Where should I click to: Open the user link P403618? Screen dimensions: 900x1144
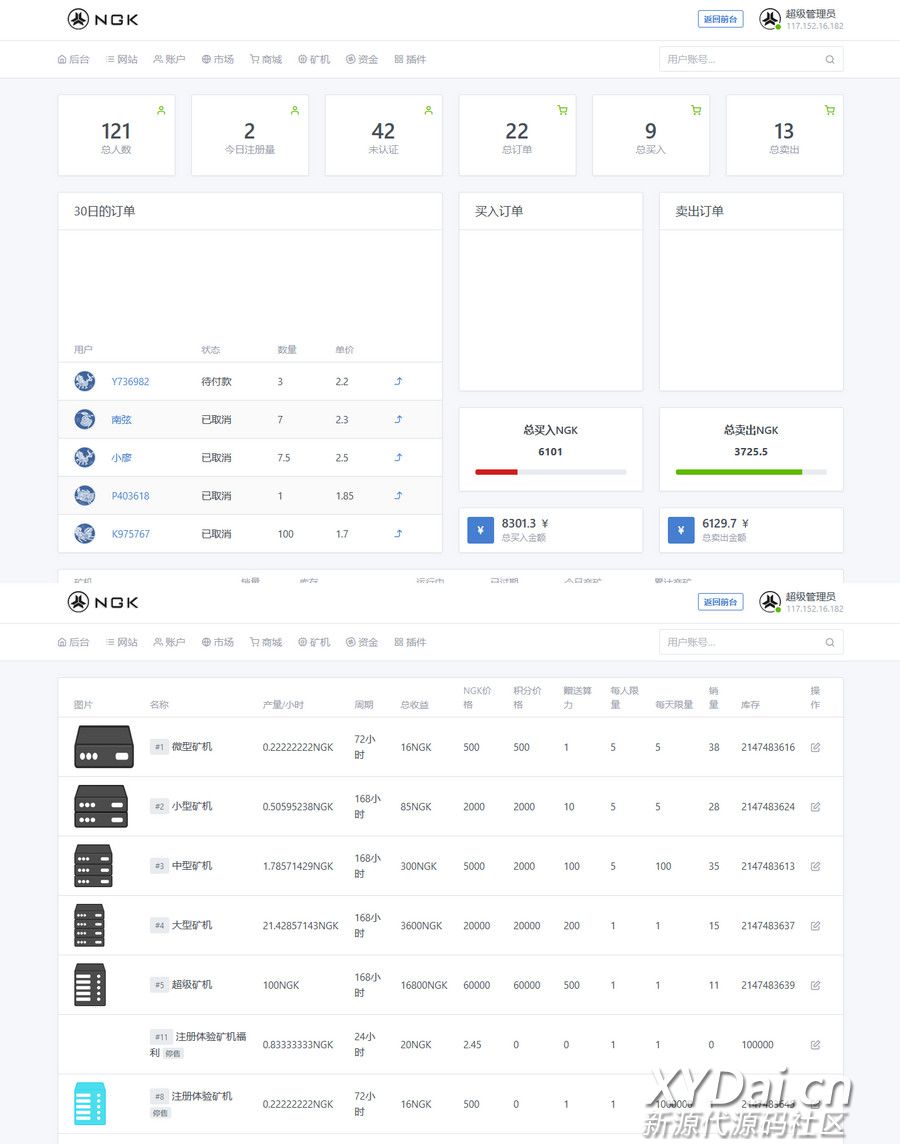130,496
